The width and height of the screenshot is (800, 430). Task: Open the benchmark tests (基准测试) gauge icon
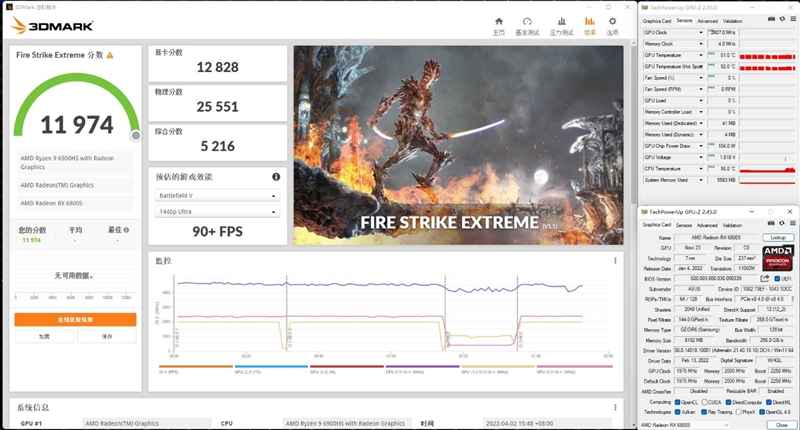tap(527, 21)
